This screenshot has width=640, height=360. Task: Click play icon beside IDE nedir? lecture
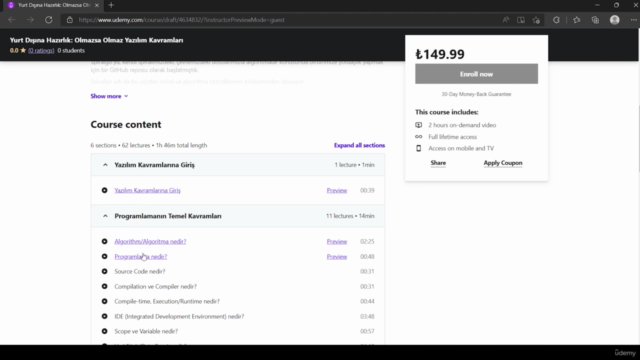tap(104, 316)
